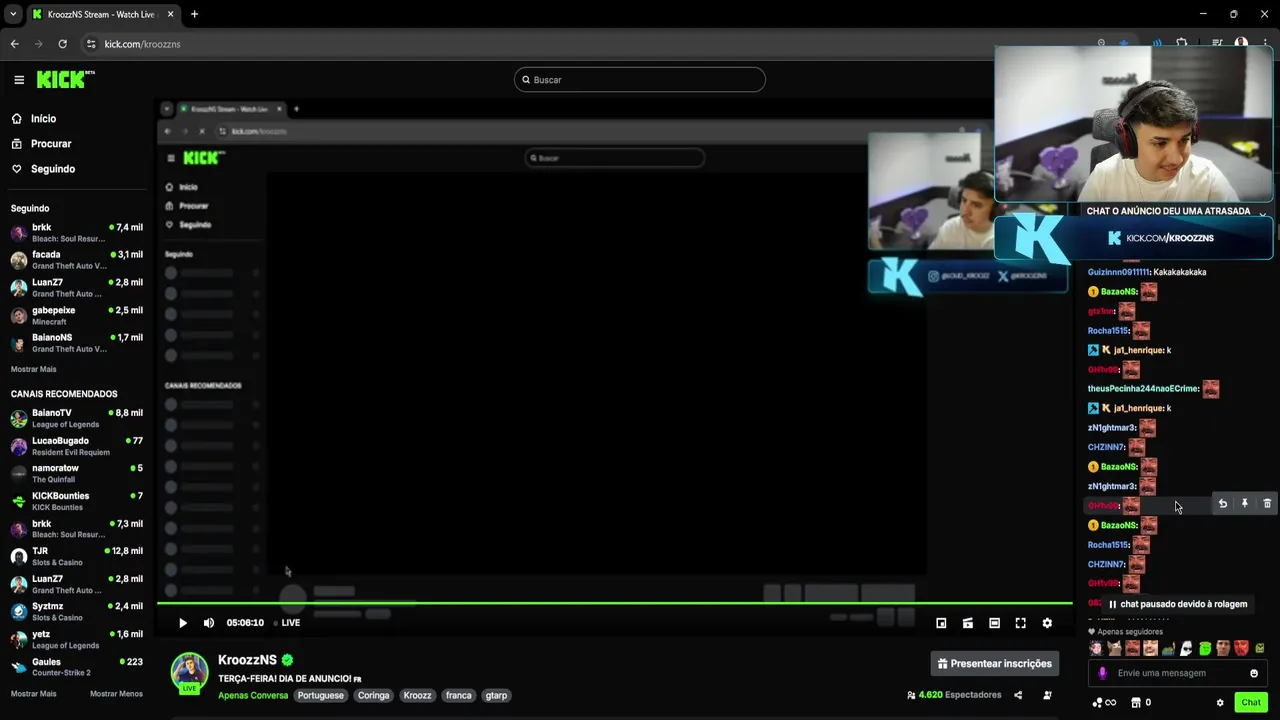
Task: Open Chrome three-dot menu
Action: [x=1265, y=44]
